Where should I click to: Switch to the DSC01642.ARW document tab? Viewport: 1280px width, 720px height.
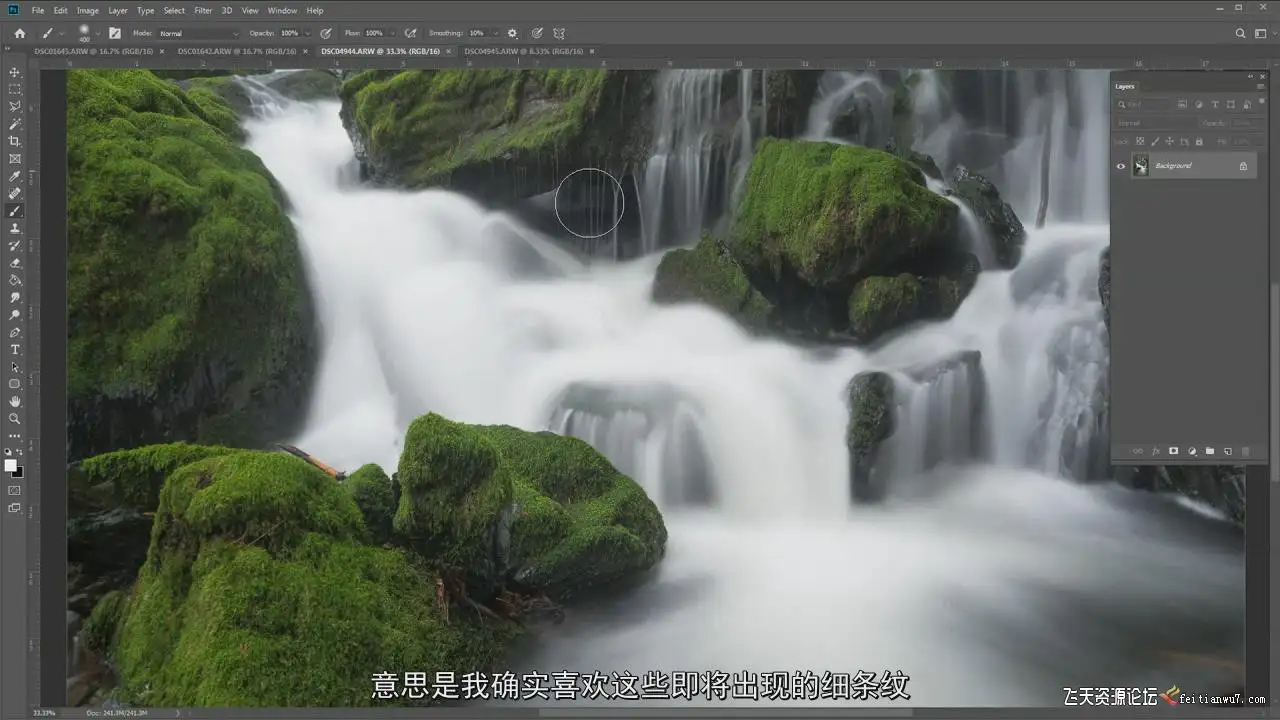pyautogui.click(x=236, y=51)
